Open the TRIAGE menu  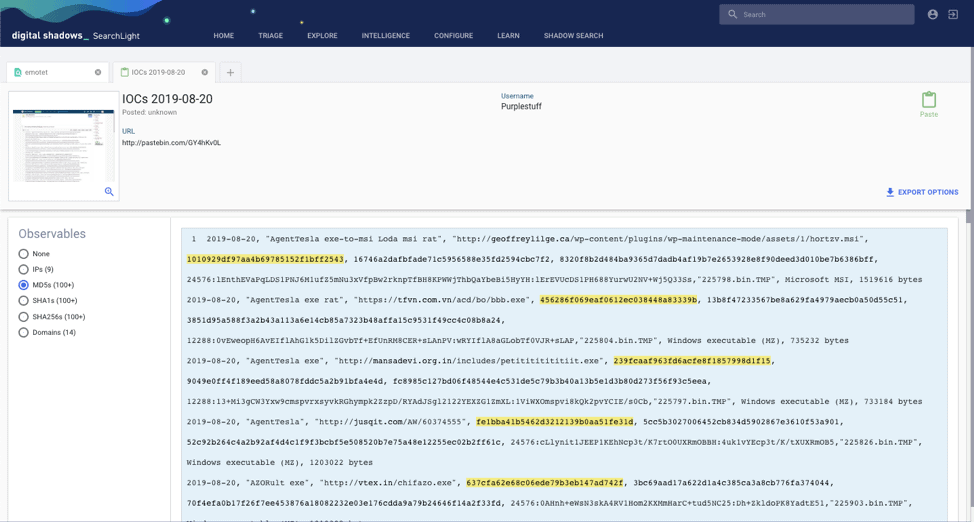(x=270, y=36)
